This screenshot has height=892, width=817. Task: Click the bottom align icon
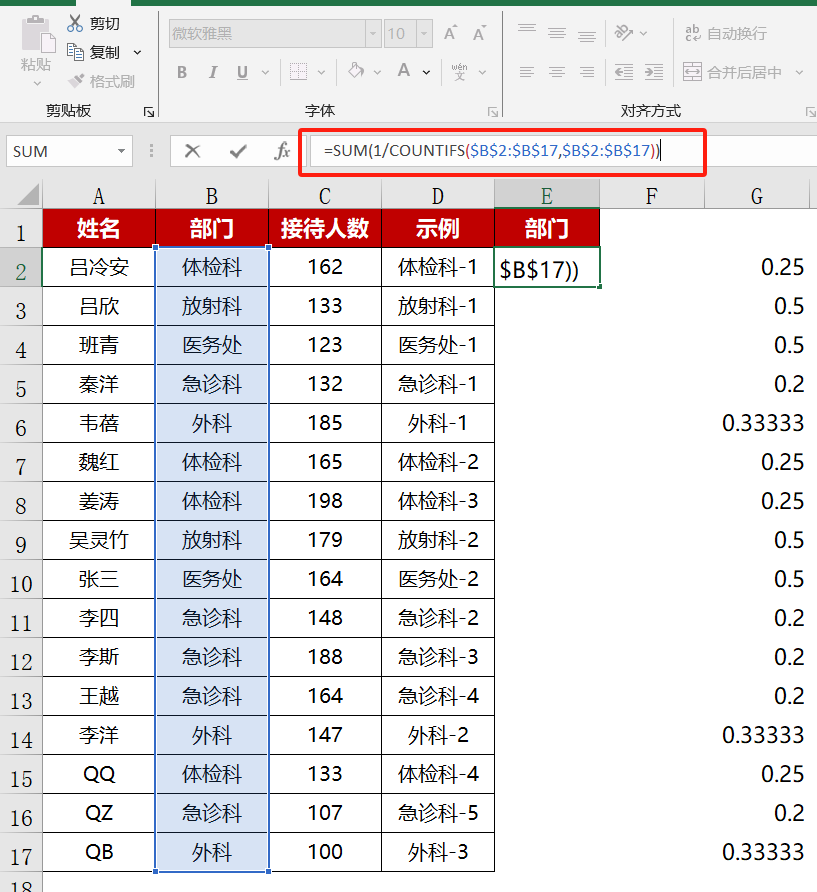587,36
